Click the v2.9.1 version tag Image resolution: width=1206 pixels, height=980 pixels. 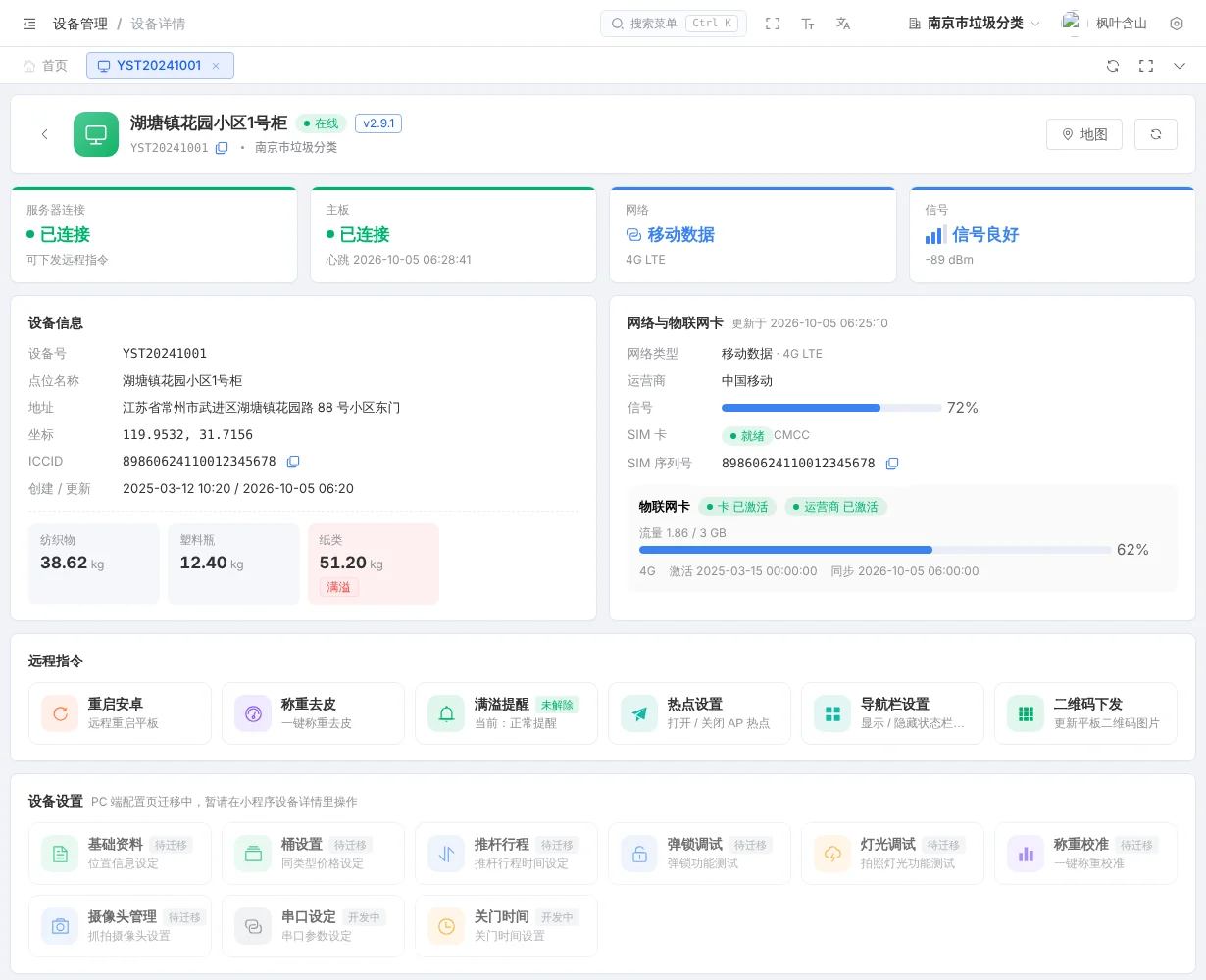click(x=378, y=123)
